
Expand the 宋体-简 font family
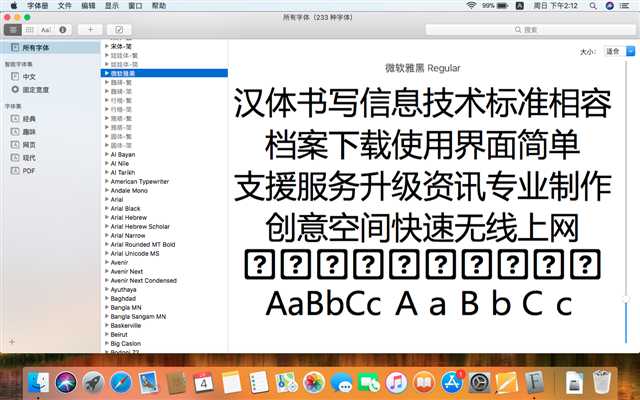(x=107, y=46)
